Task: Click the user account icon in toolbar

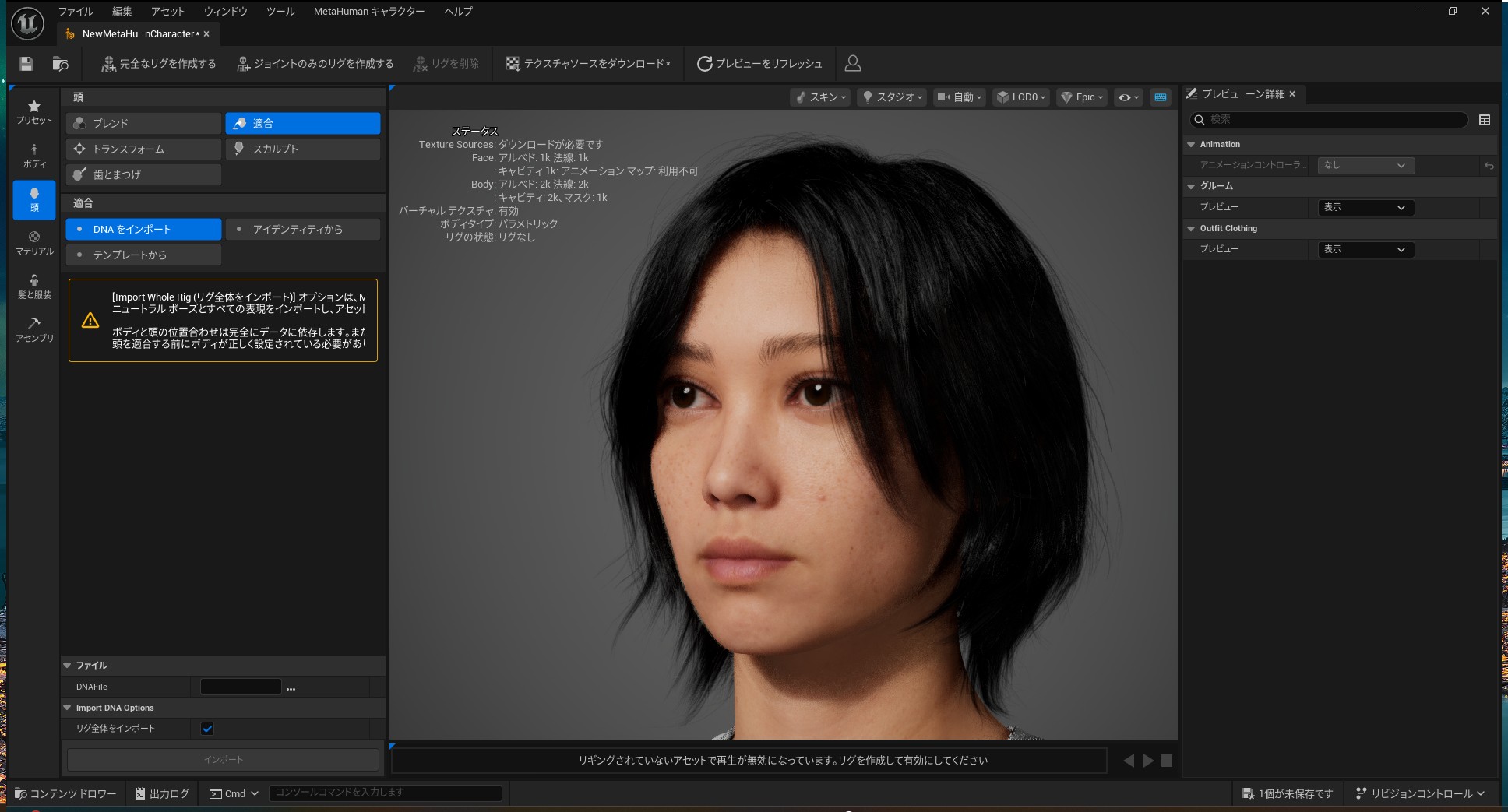Action: click(x=853, y=64)
